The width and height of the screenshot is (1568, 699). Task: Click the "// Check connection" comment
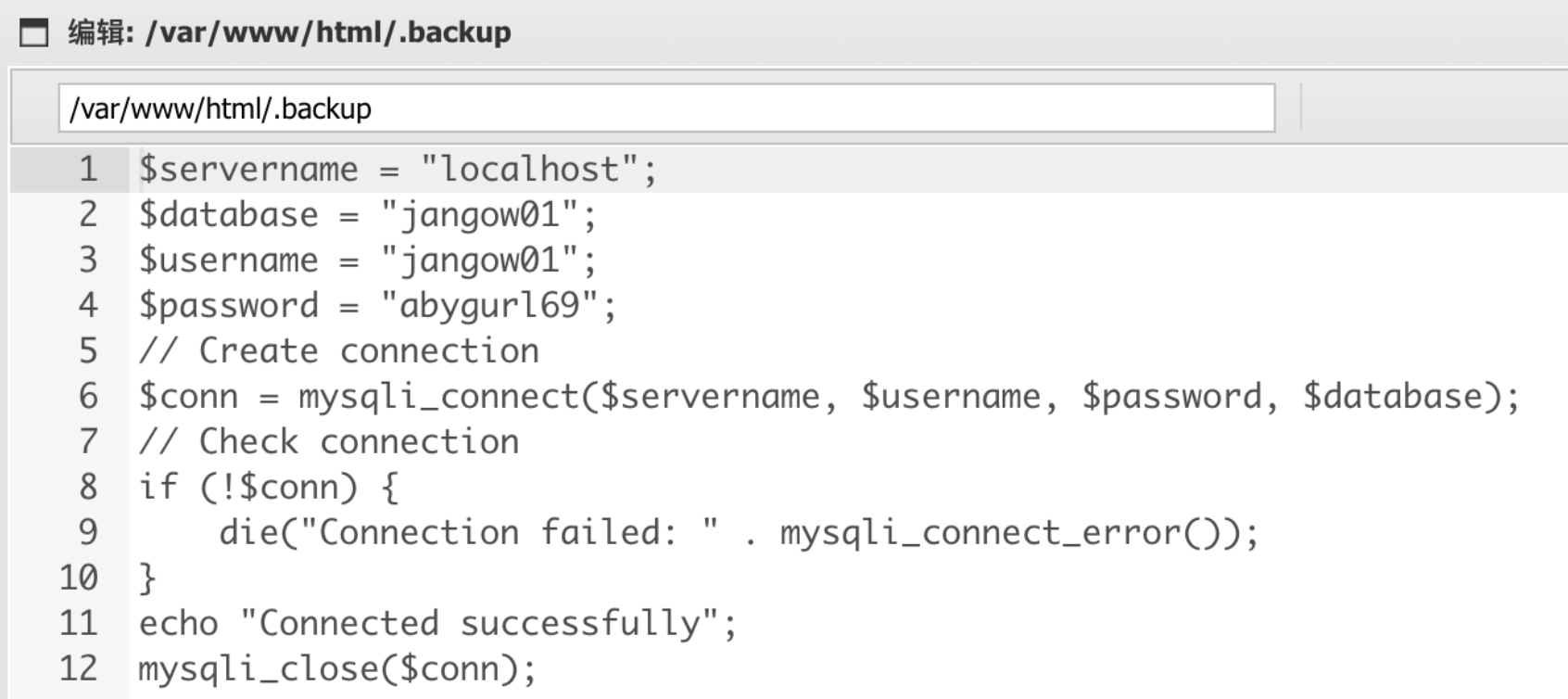click(x=329, y=441)
